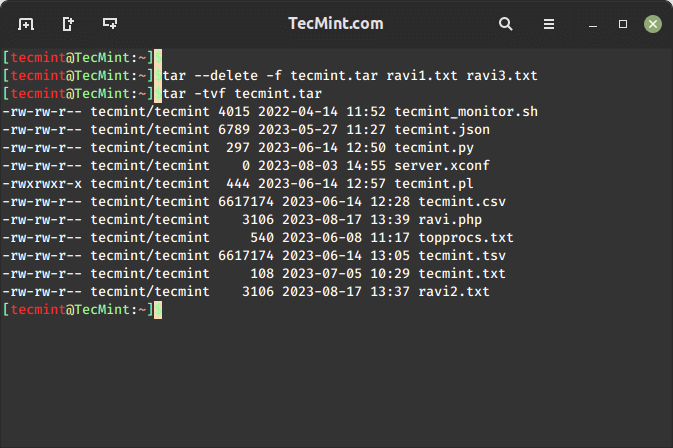Split terminal horizontally using third titlebar icon
673x448 pixels.
point(109,23)
